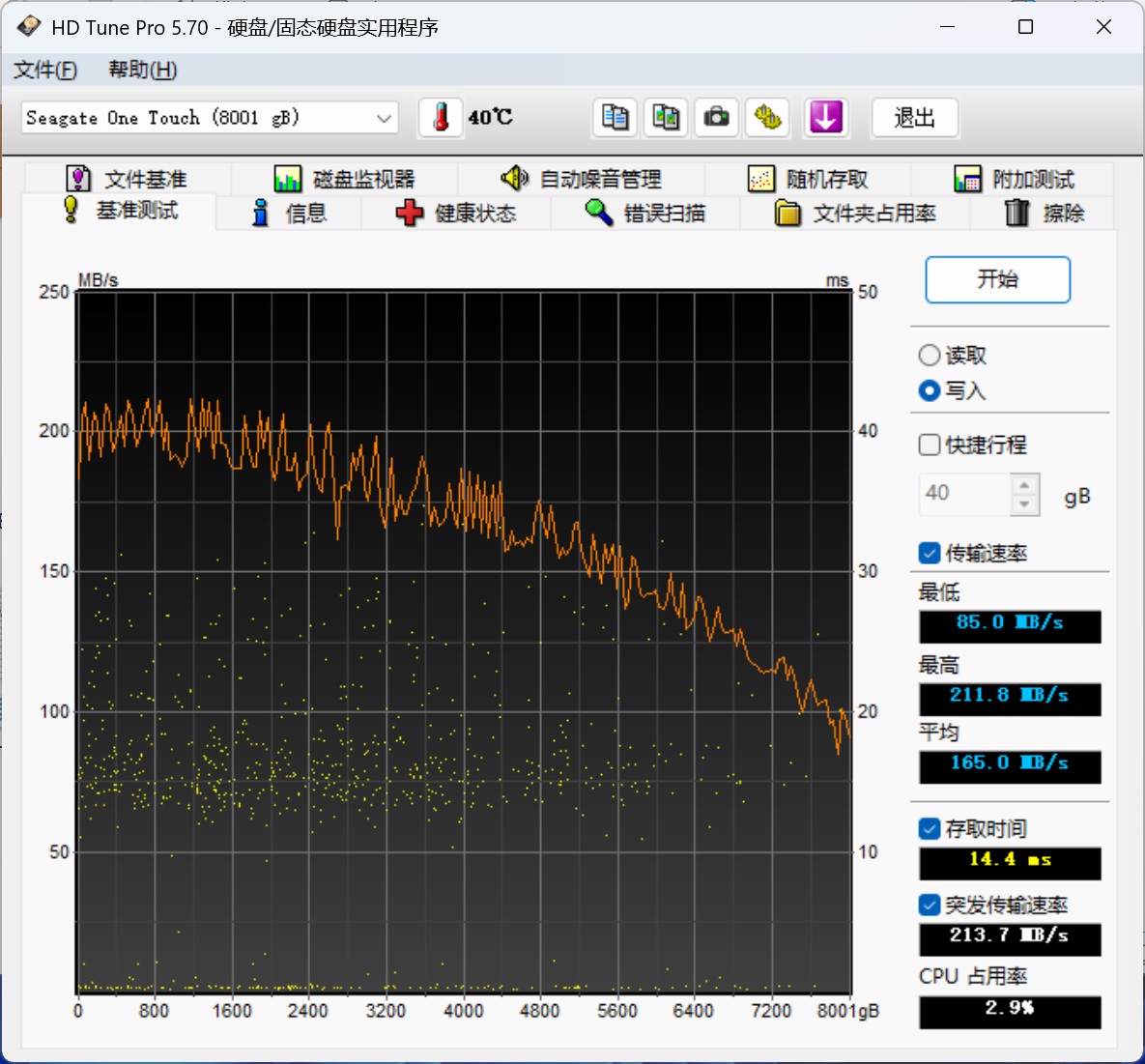Click the copy text to clipboard icon

pyautogui.click(x=615, y=118)
